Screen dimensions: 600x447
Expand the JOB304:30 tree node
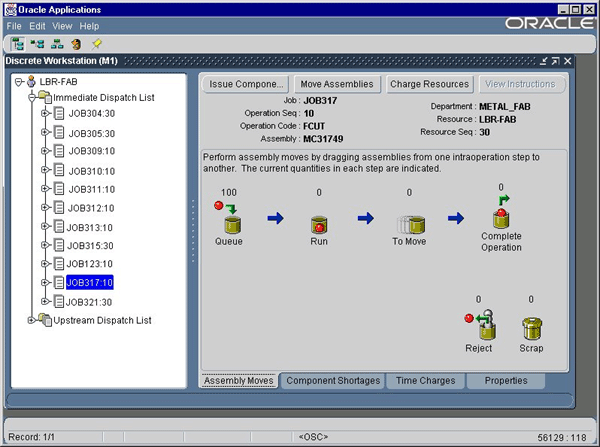point(45,113)
